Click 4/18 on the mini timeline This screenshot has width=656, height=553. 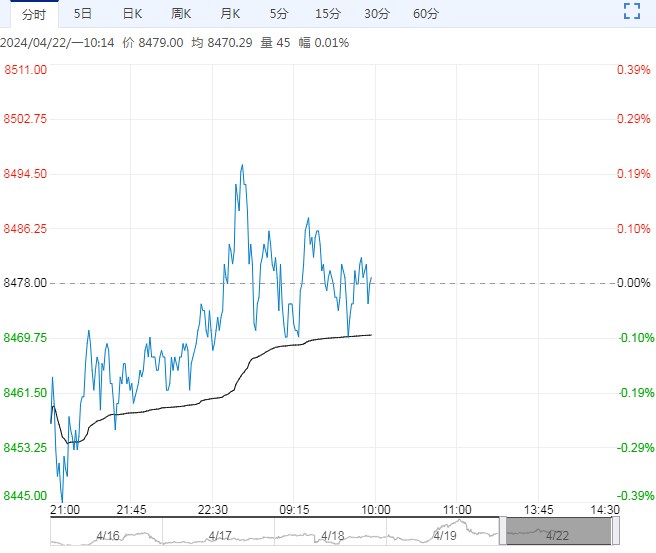point(333,536)
